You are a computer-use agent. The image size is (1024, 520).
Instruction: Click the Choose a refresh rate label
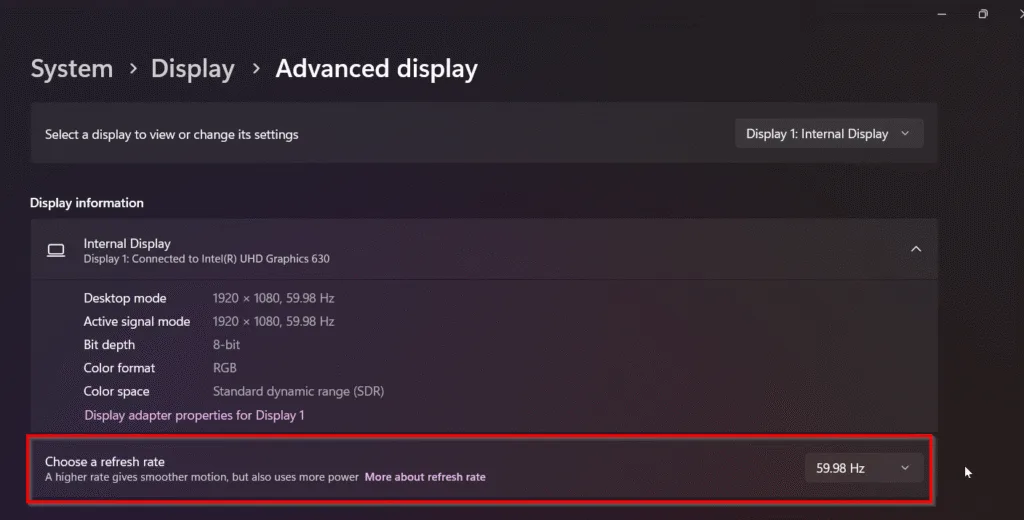[x=105, y=462]
